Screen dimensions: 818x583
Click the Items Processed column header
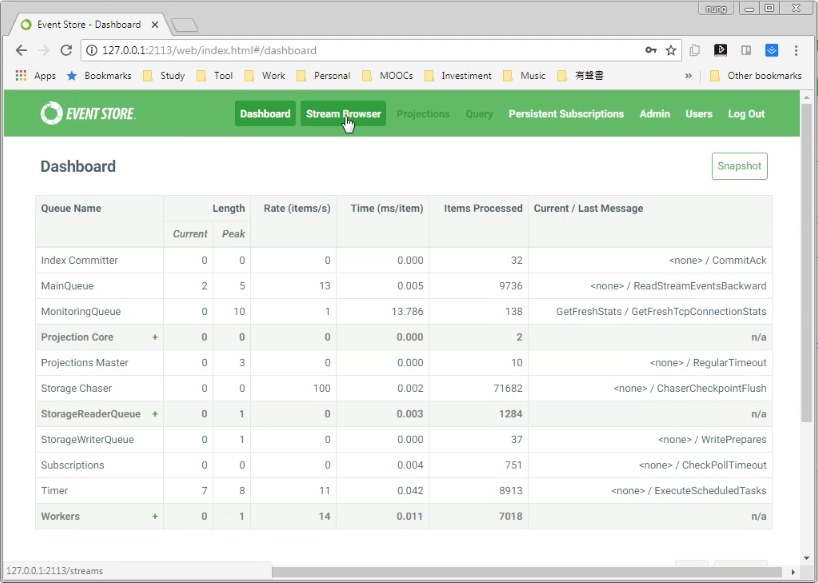[x=483, y=208]
